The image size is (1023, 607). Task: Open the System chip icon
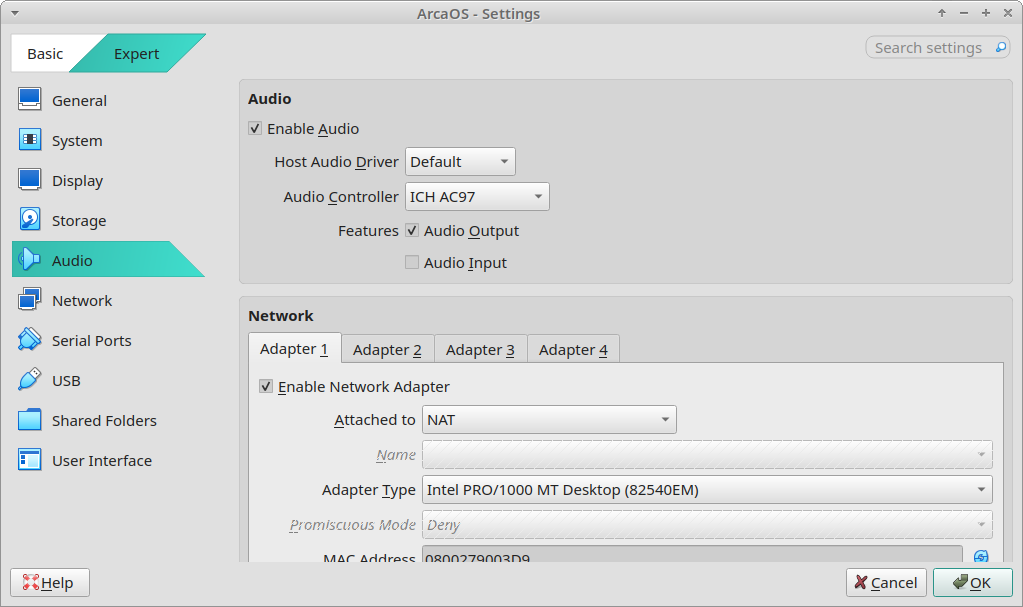point(29,140)
